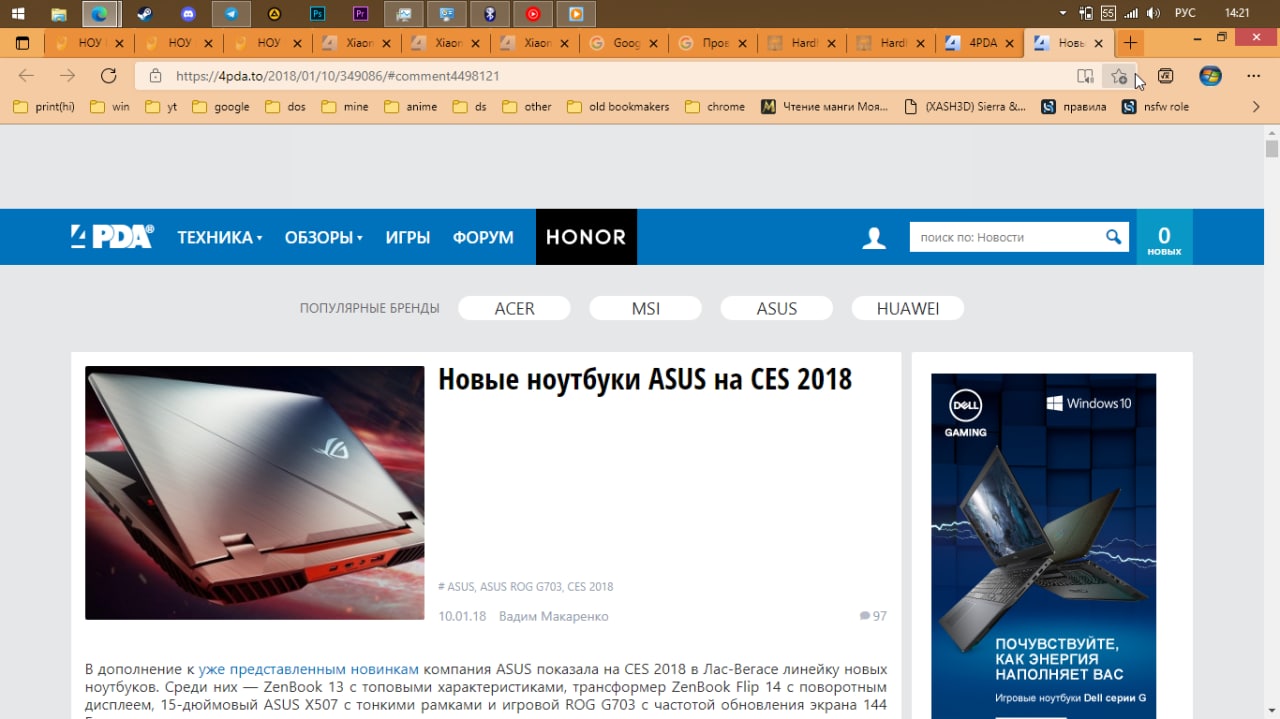Viewport: 1280px width, 719px height.
Task: Launch Premiere Pro from the taskbar
Action: point(360,14)
